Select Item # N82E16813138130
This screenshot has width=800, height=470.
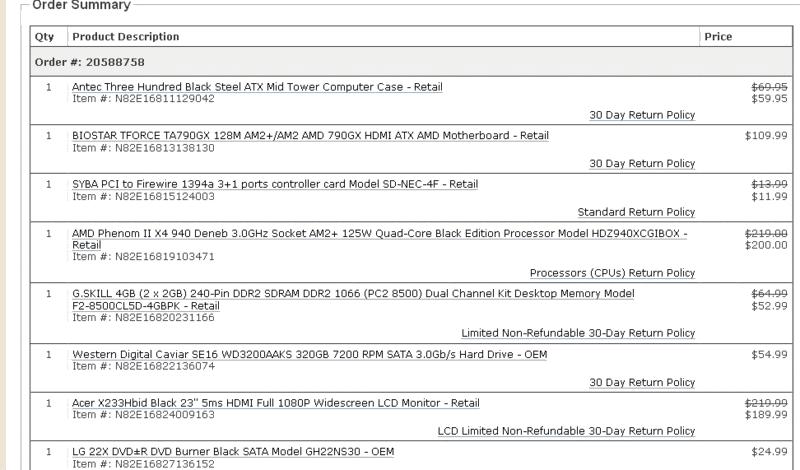click(x=143, y=148)
